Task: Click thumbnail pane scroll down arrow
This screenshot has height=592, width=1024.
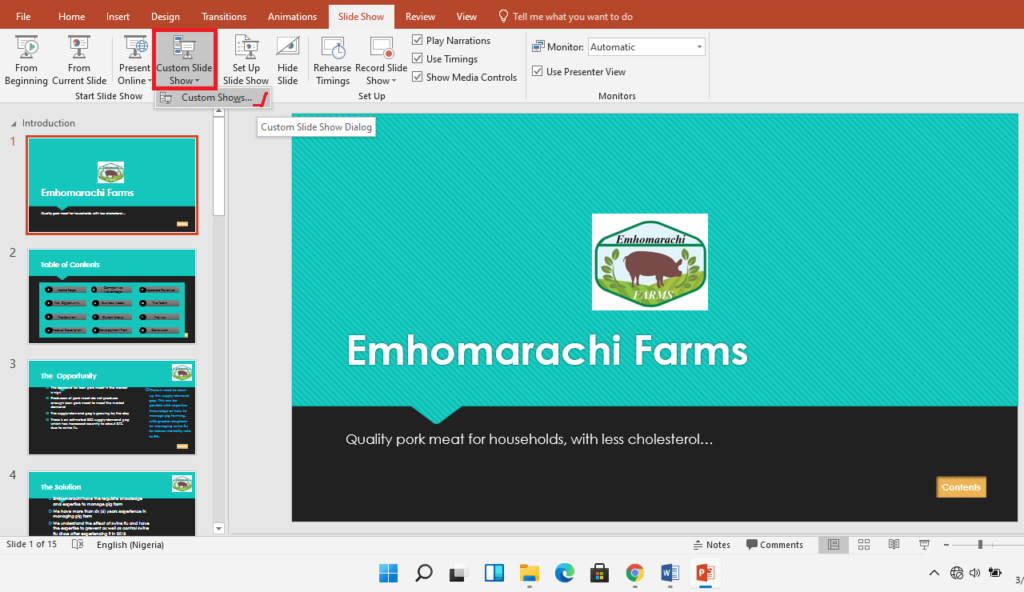Action: 219,529
